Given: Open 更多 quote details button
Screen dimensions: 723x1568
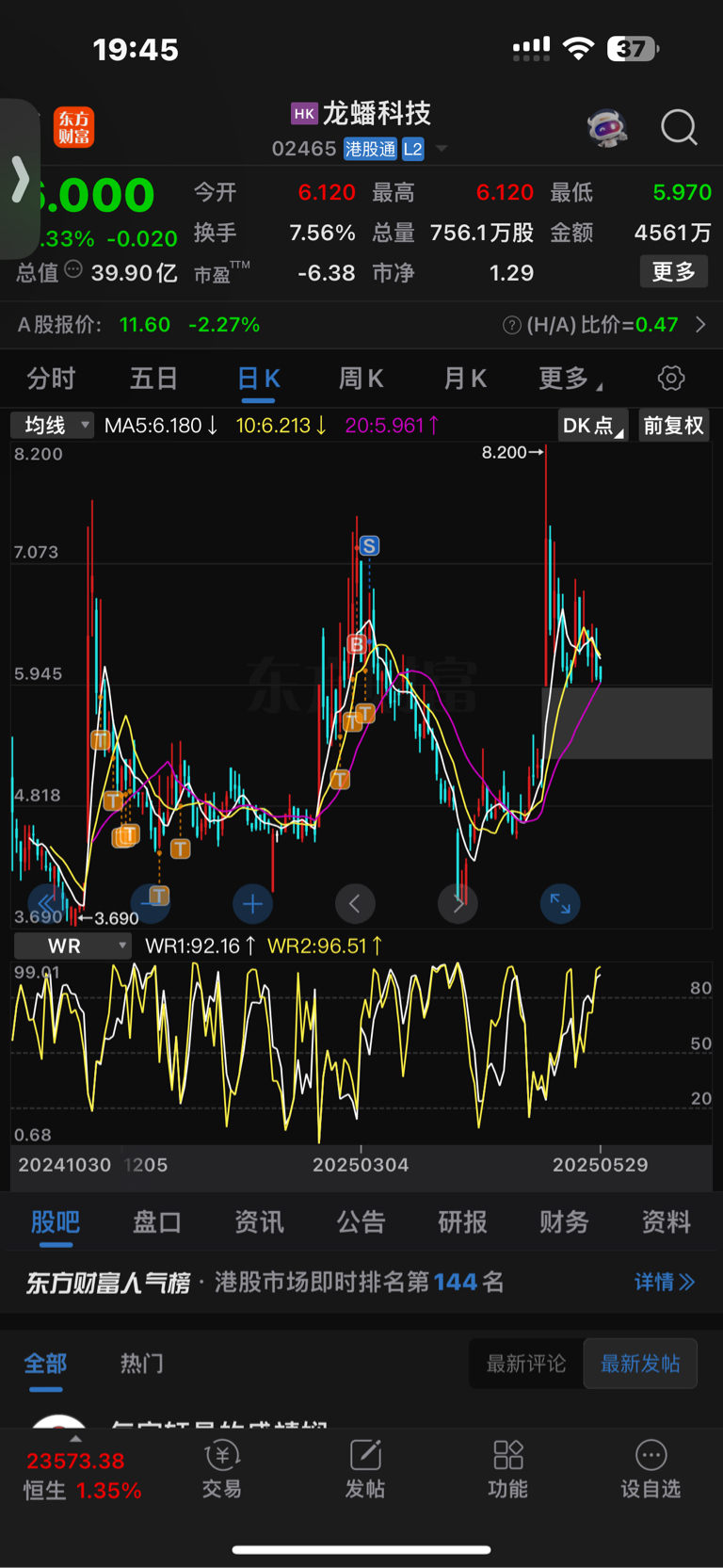Looking at the screenshot, I should pos(674,272).
